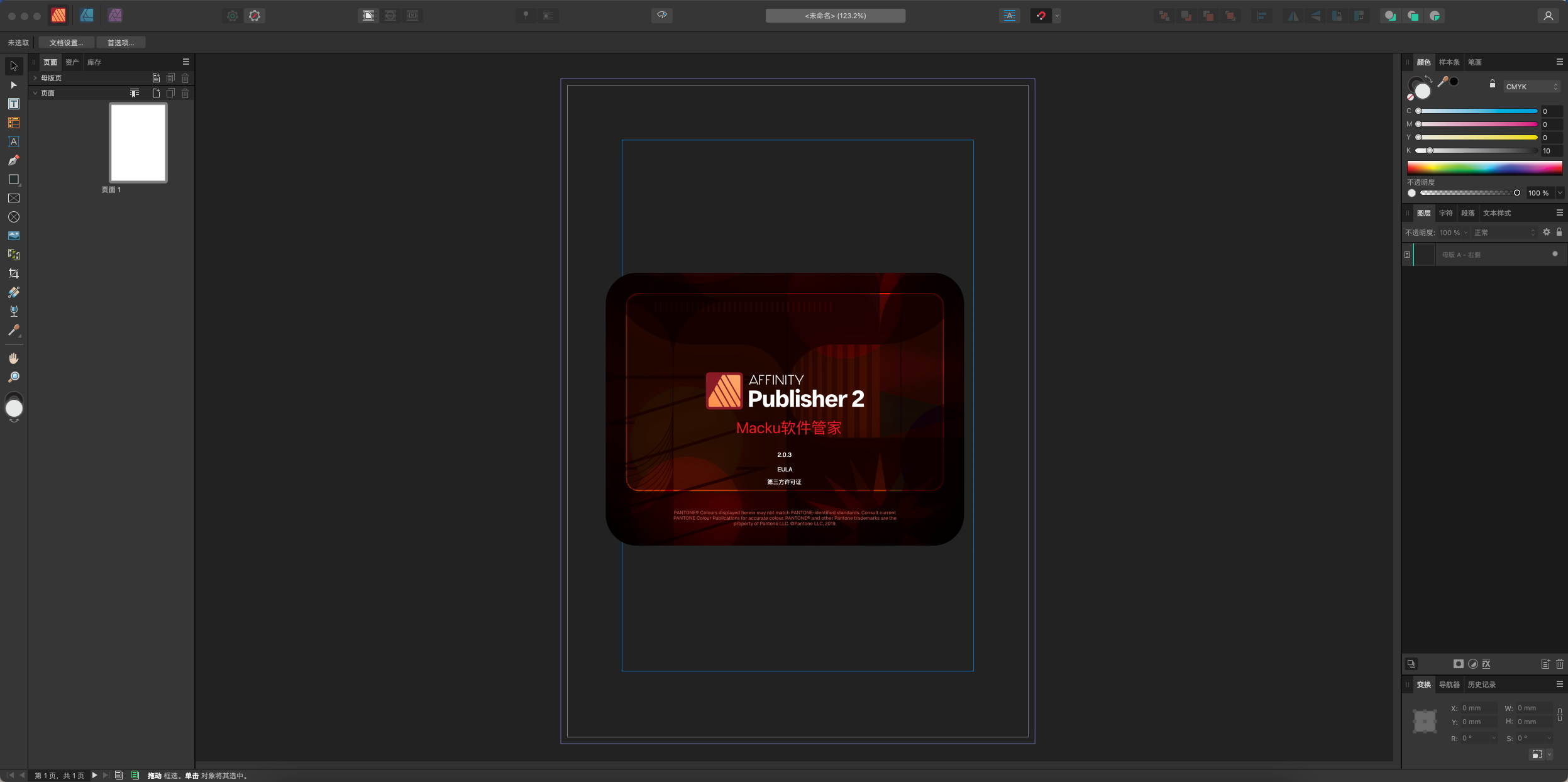
Task: Toggle snapping magnet button
Action: pyautogui.click(x=1041, y=16)
